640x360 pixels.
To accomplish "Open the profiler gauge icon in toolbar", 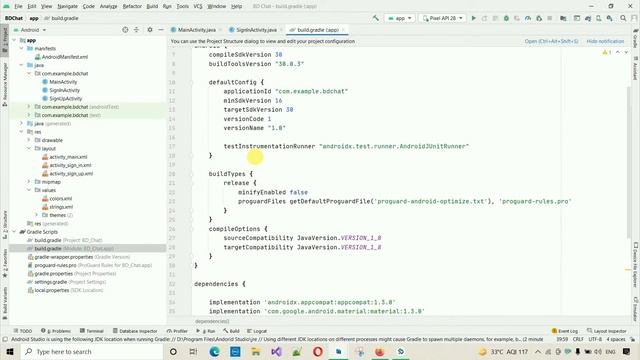I will [x=528, y=18].
